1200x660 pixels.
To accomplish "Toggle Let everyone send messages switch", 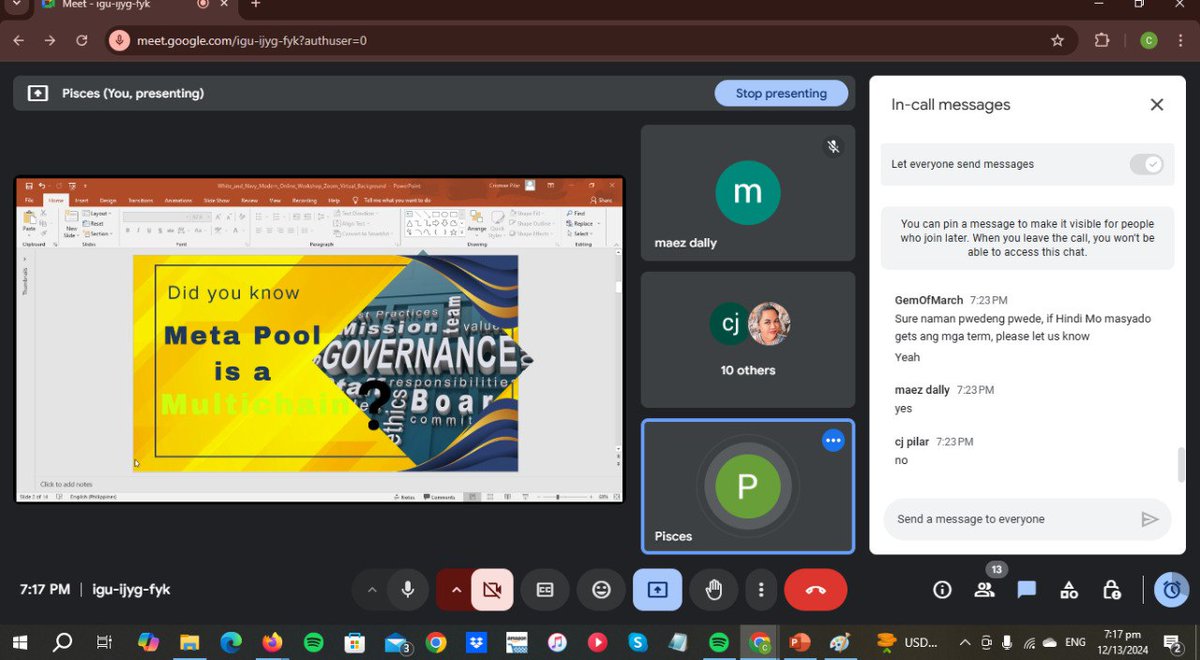I will 1146,164.
